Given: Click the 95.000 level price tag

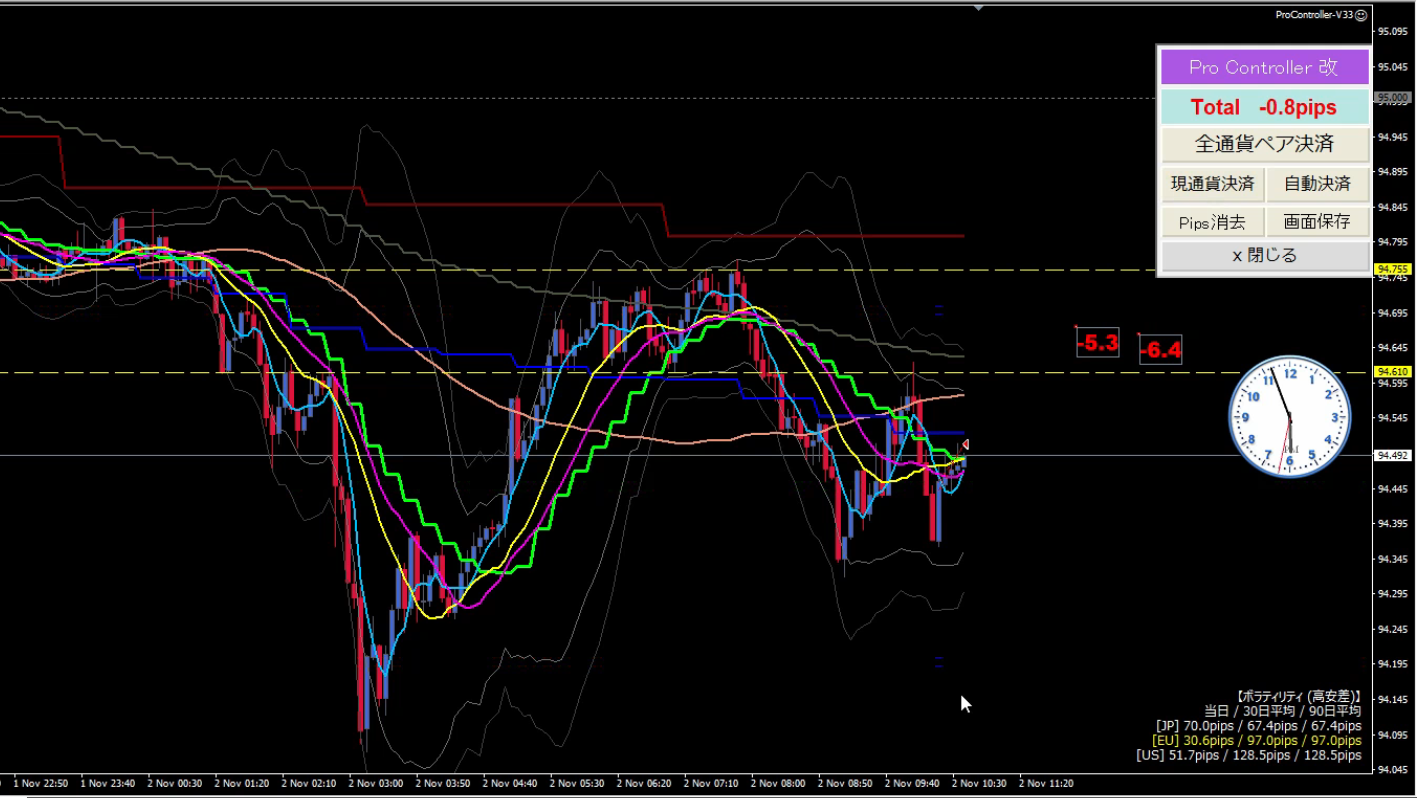Looking at the screenshot, I should (x=1392, y=98).
